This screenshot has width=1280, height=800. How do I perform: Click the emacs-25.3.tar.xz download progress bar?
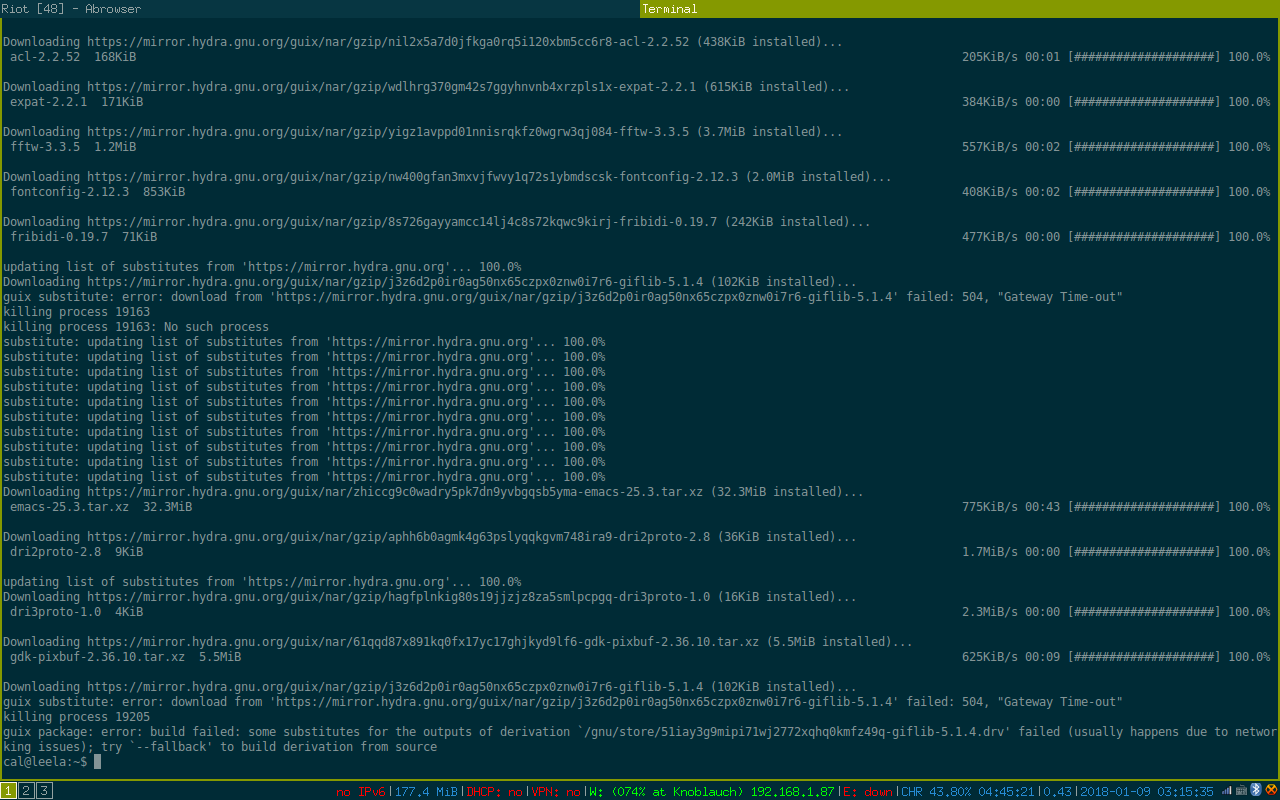[x=1144, y=507]
